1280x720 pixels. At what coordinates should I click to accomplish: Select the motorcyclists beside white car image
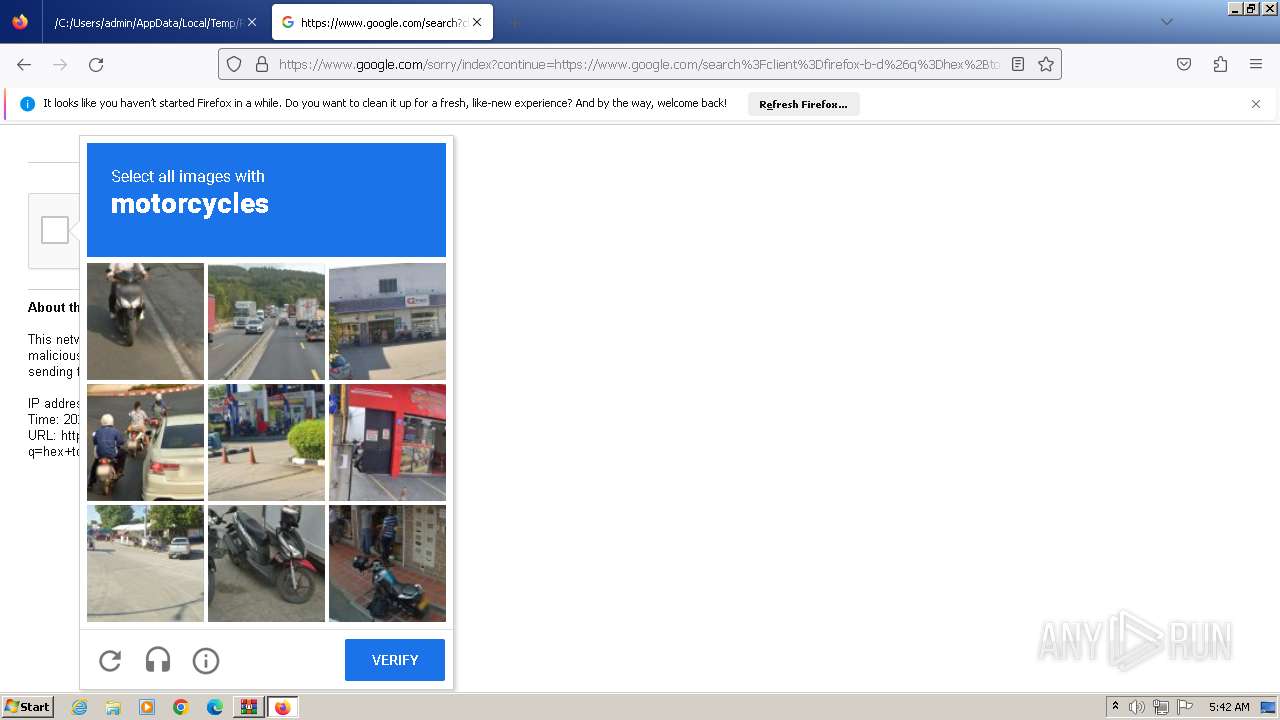(x=145, y=442)
